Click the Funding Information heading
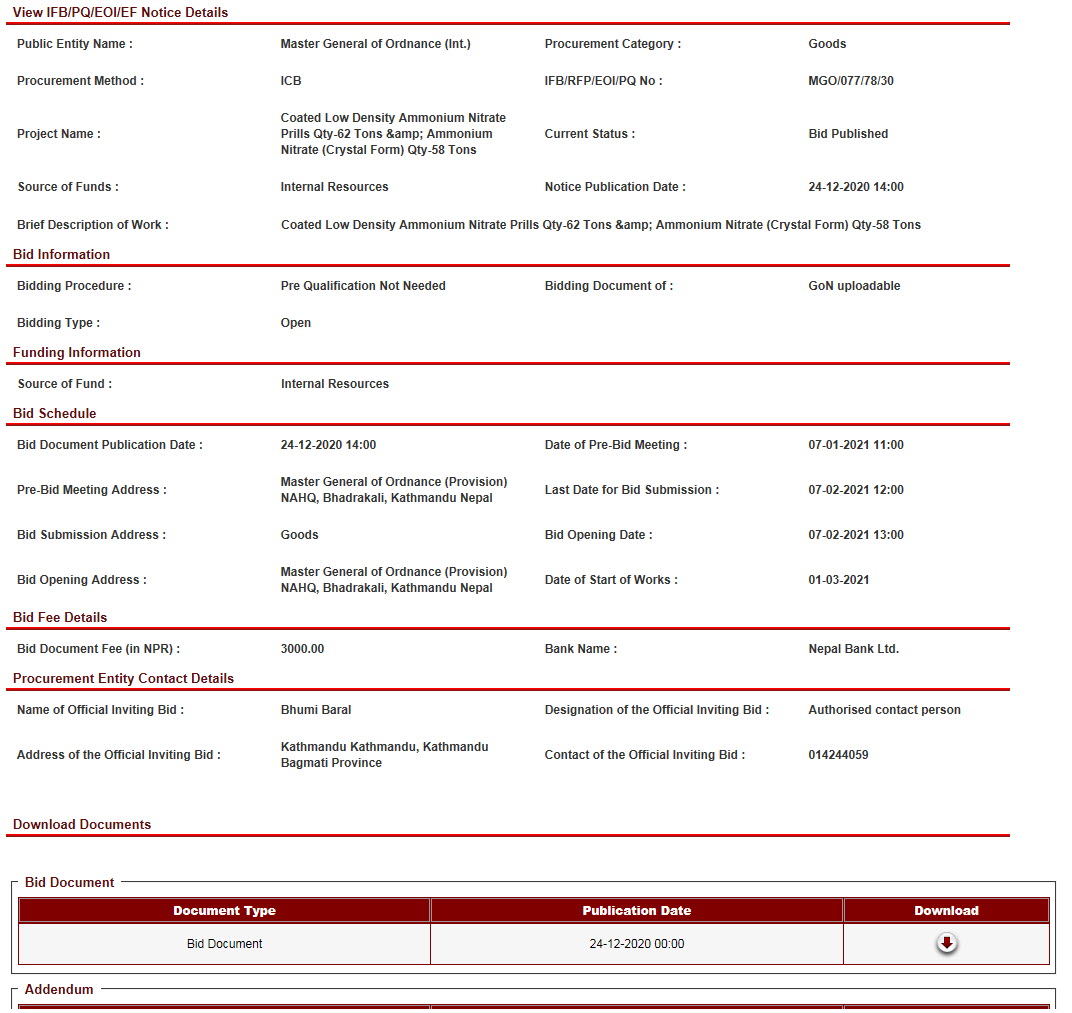Screen dimensions: 1072x1013 77,352
